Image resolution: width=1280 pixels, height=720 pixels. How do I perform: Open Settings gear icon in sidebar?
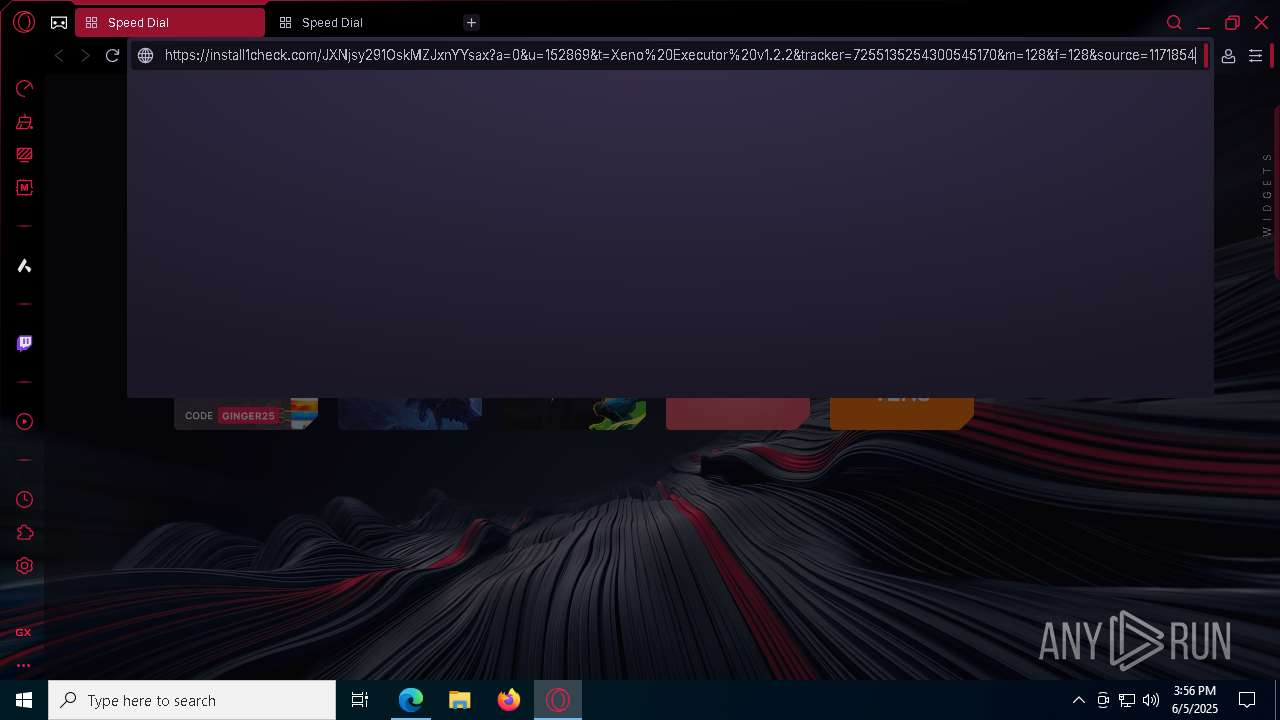click(x=24, y=566)
